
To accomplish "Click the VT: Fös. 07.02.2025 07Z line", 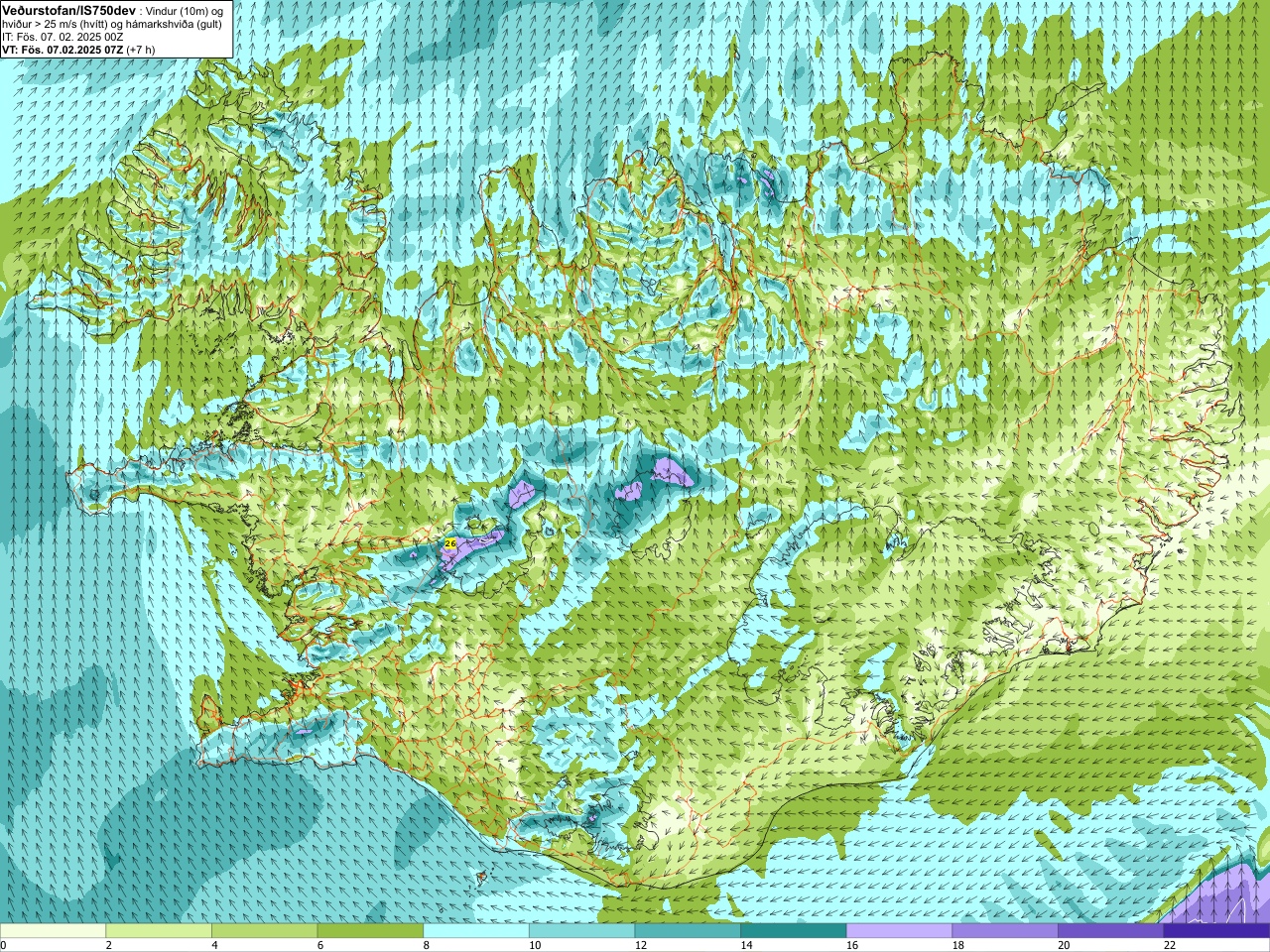I will (63, 50).
